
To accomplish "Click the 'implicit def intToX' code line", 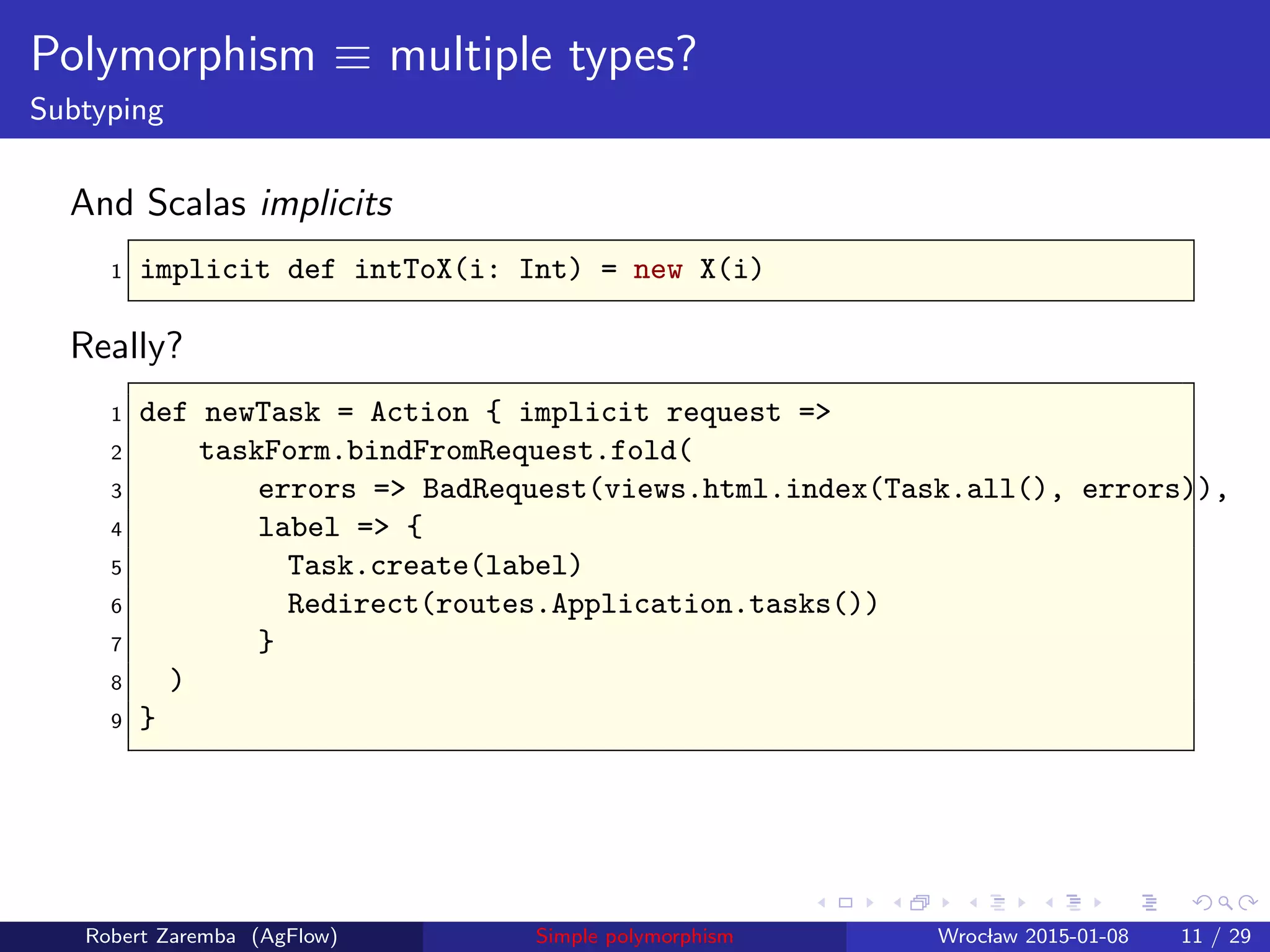I will (451, 270).
